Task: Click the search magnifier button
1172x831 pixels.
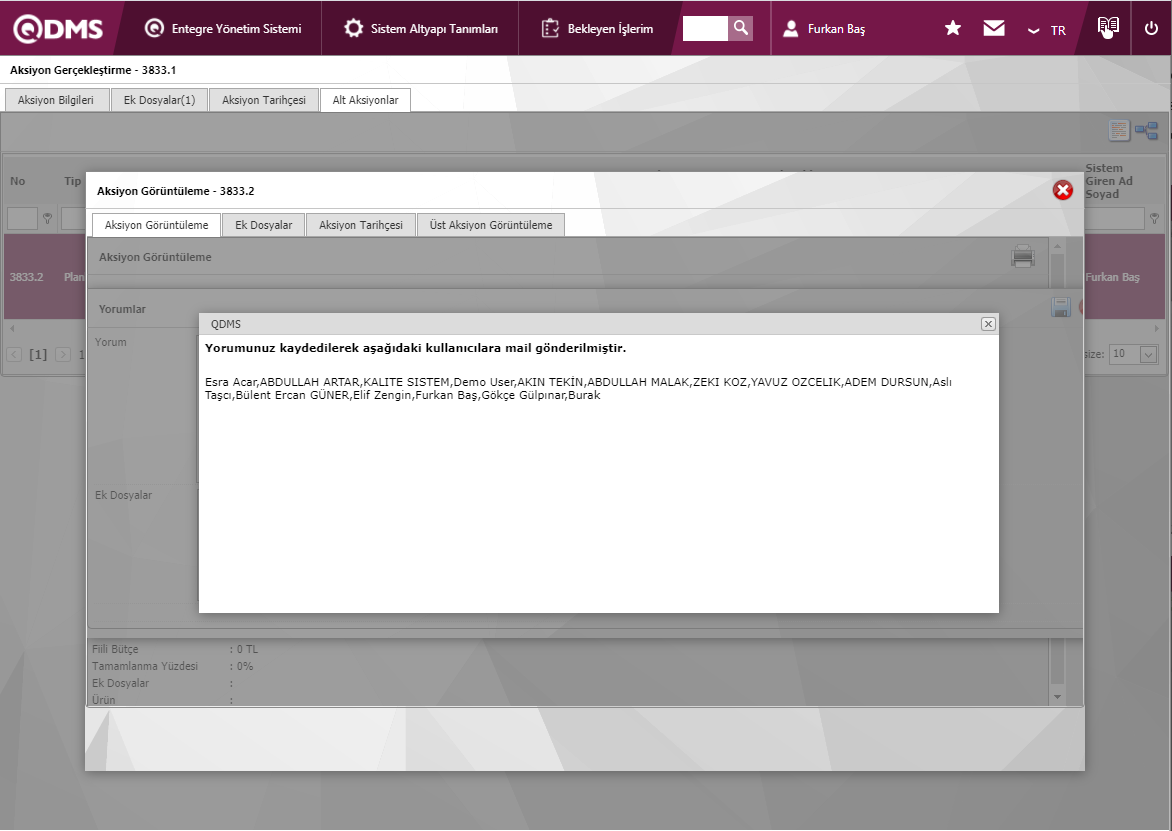Action: (x=740, y=28)
